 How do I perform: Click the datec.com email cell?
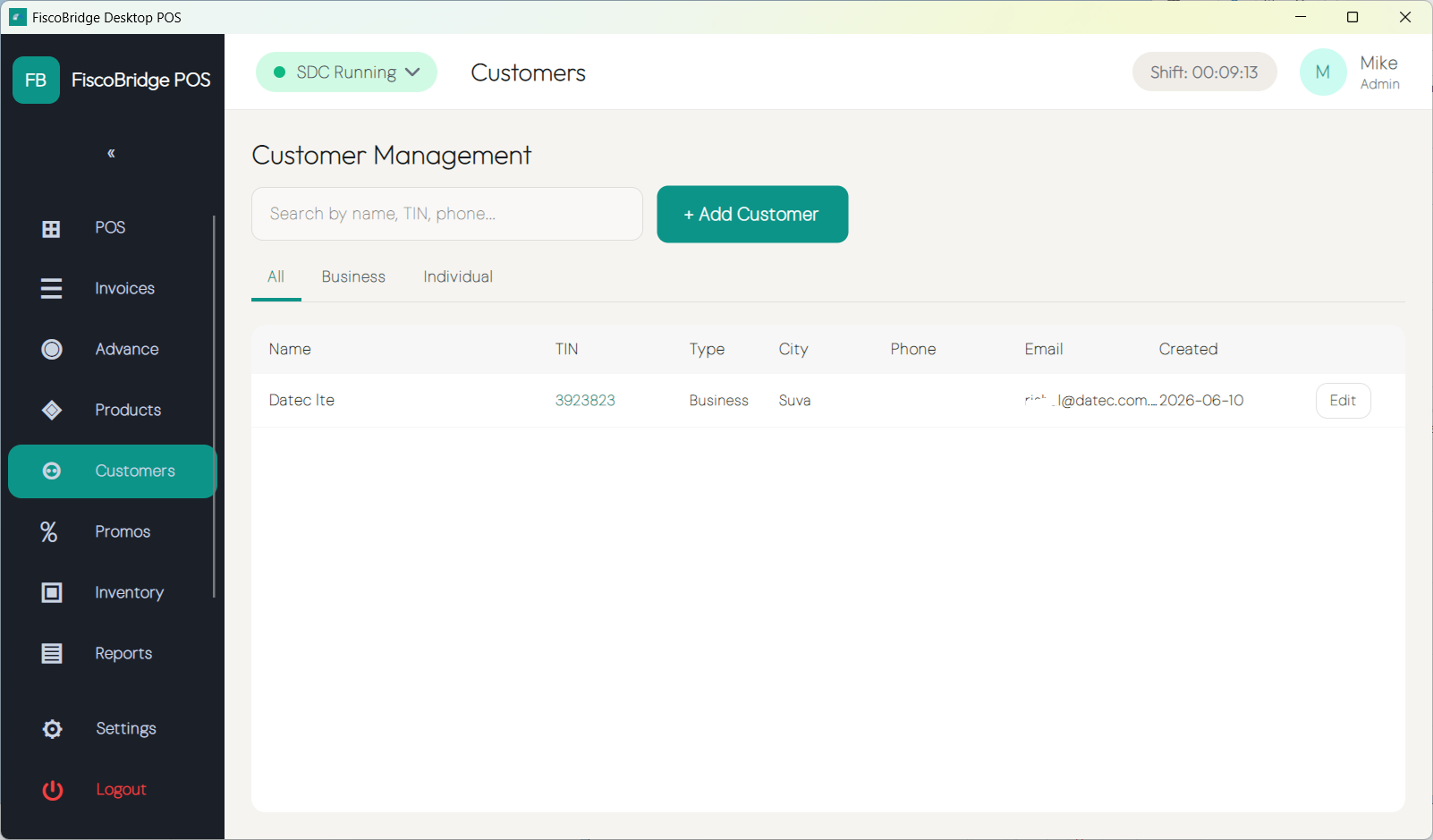tap(1090, 400)
